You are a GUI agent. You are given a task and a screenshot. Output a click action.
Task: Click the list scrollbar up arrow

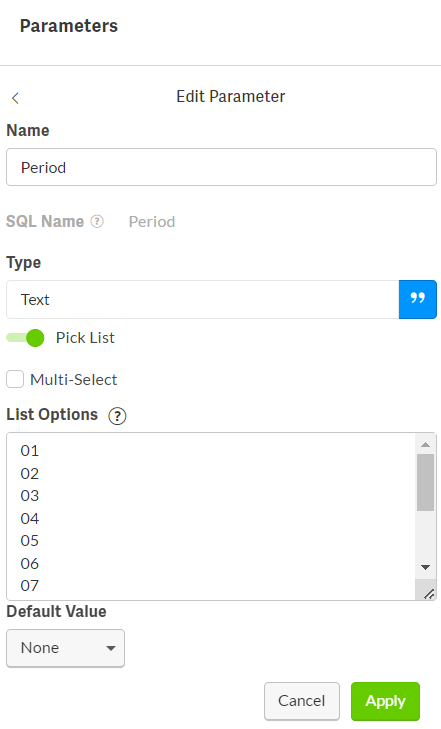click(425, 445)
